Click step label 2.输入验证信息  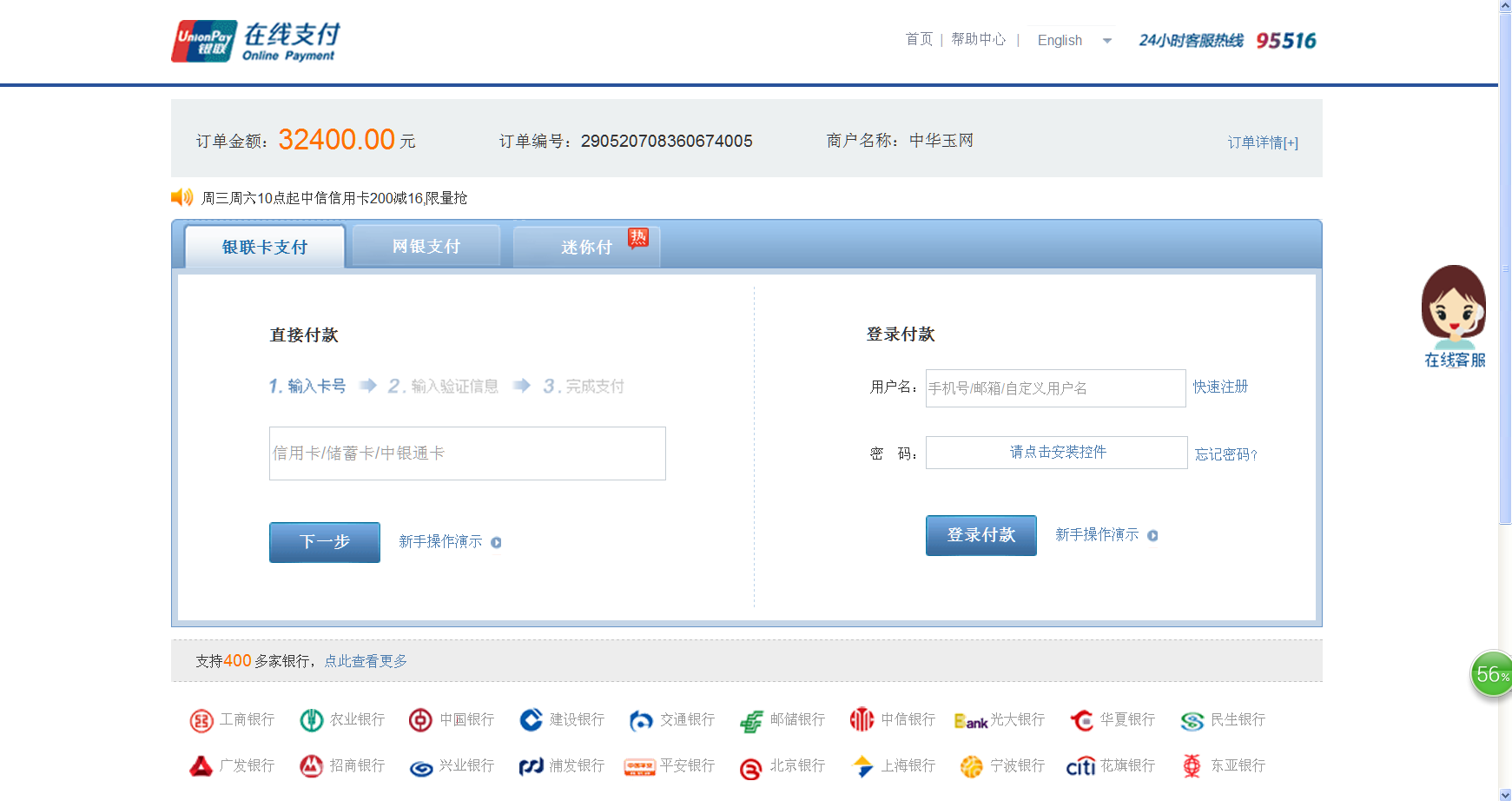(x=444, y=386)
